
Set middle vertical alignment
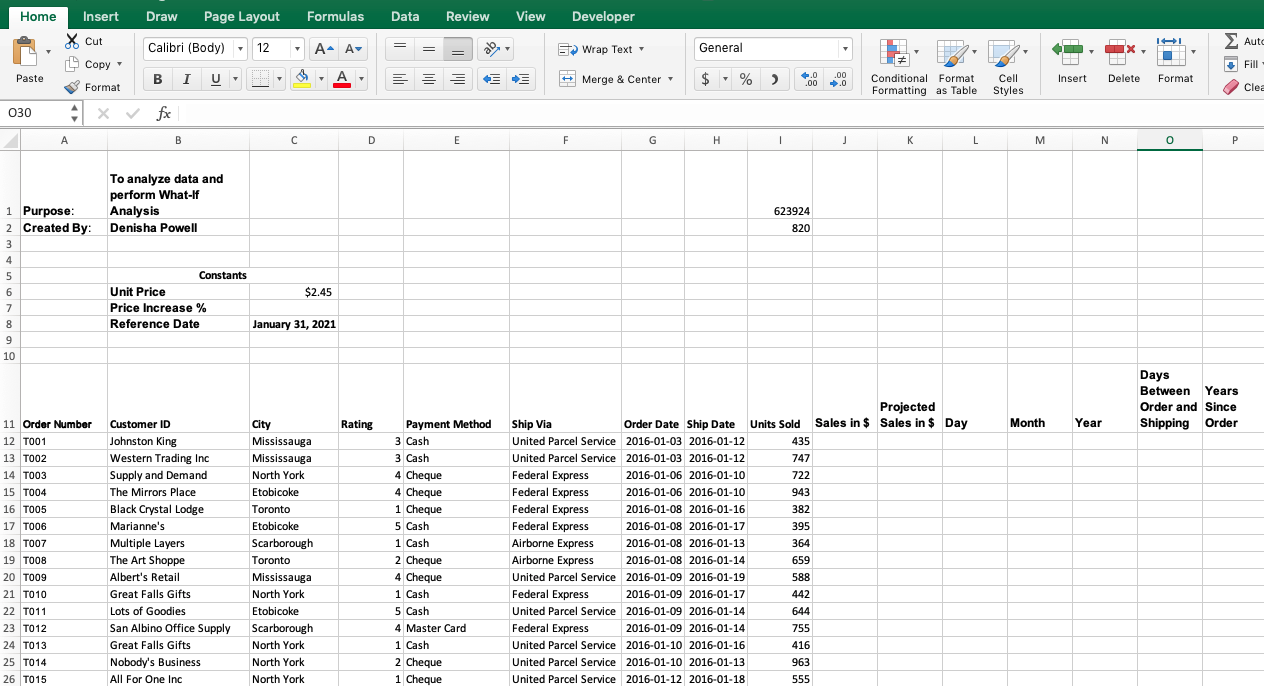[x=429, y=49]
